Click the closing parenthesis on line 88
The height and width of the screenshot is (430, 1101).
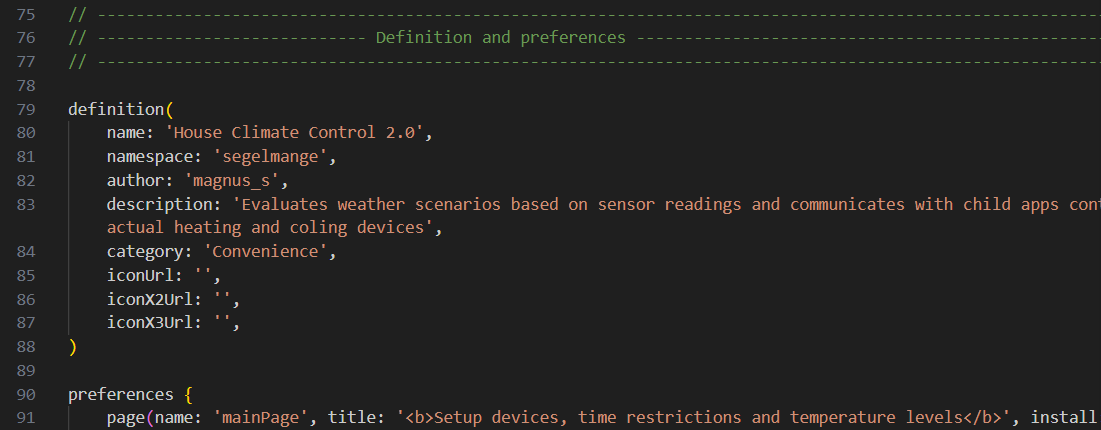(x=72, y=347)
